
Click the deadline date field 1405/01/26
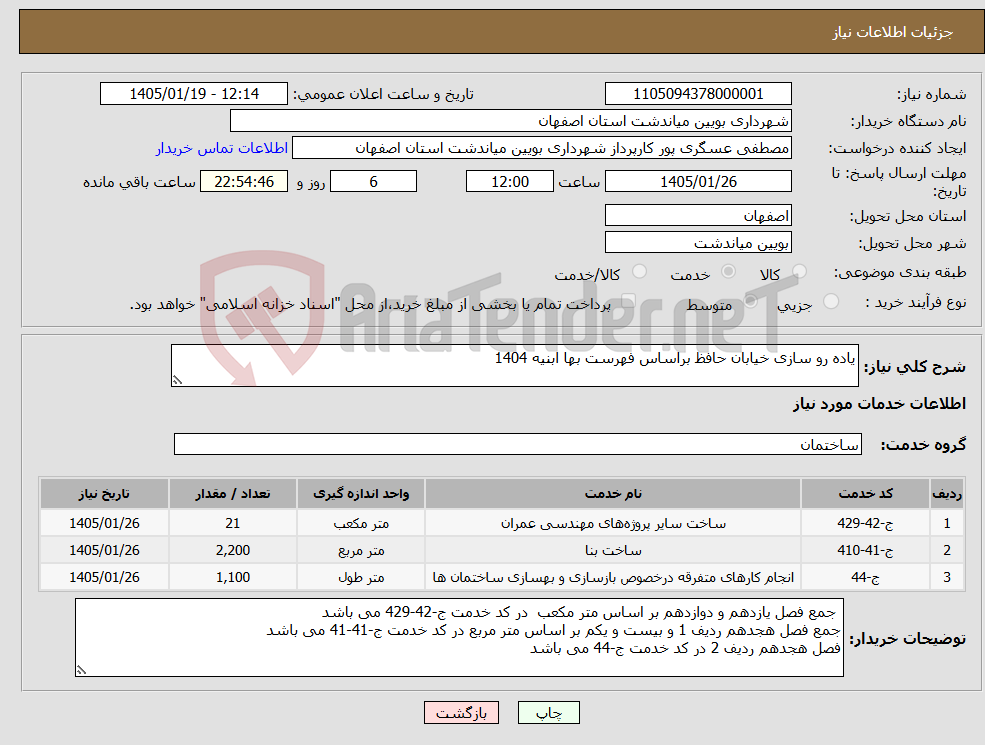click(698, 182)
